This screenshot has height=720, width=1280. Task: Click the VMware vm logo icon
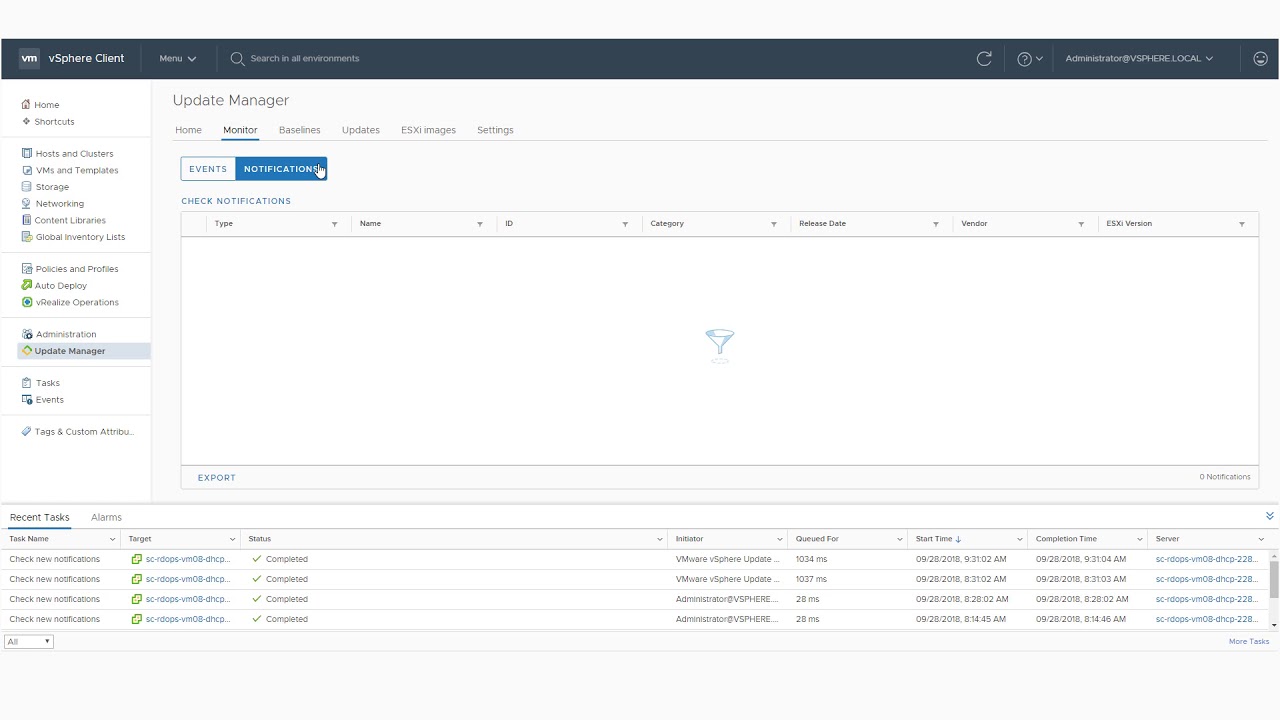coord(29,58)
